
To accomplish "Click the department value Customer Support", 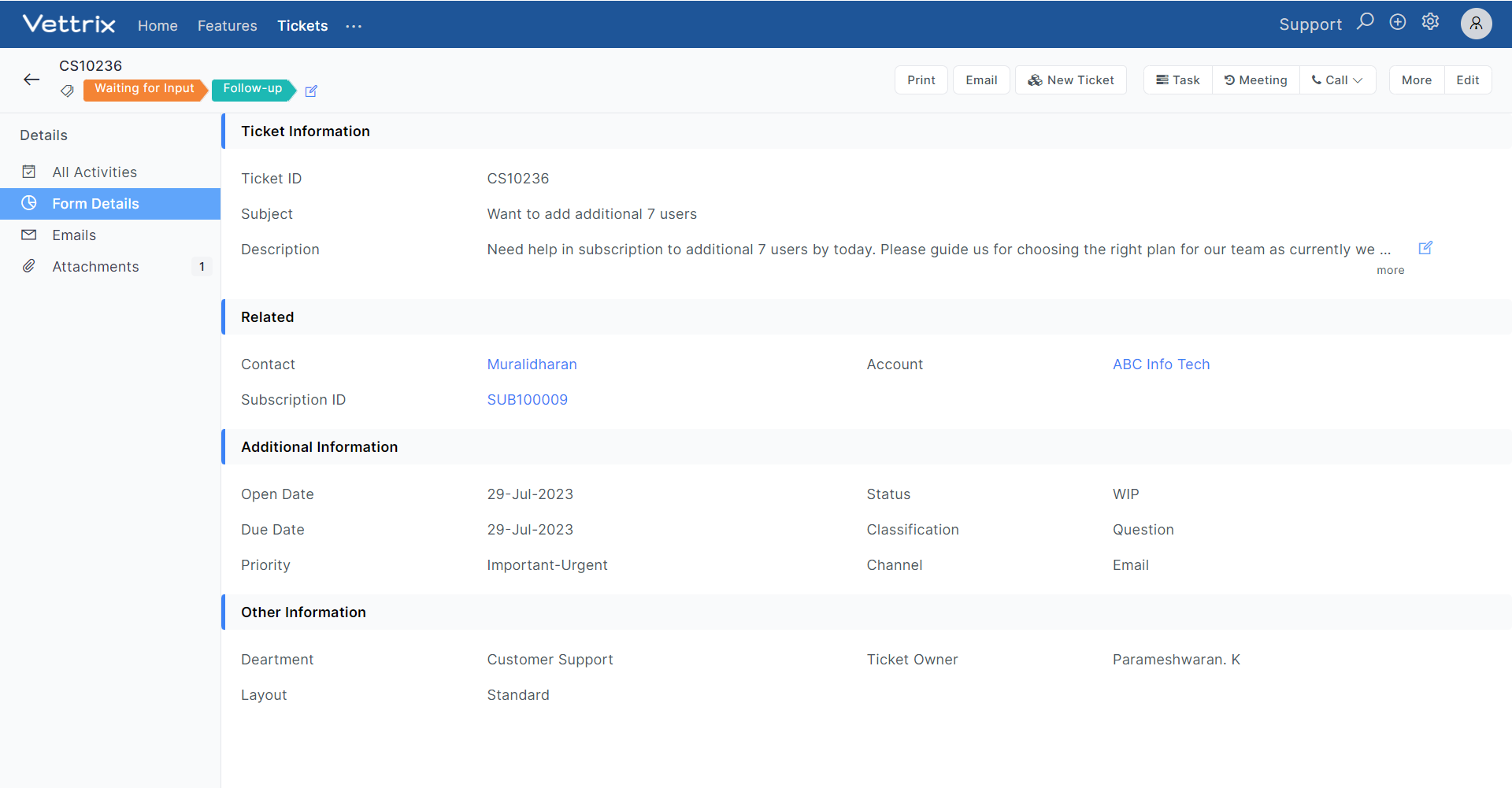I will pos(550,659).
